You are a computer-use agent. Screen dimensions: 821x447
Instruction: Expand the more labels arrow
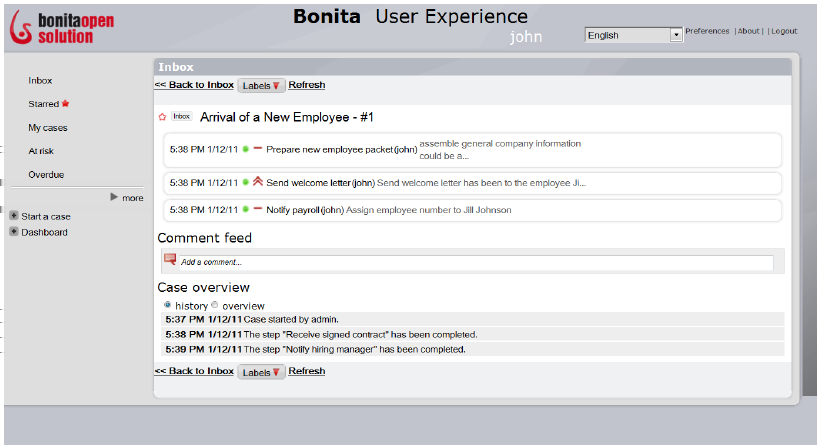tap(114, 197)
